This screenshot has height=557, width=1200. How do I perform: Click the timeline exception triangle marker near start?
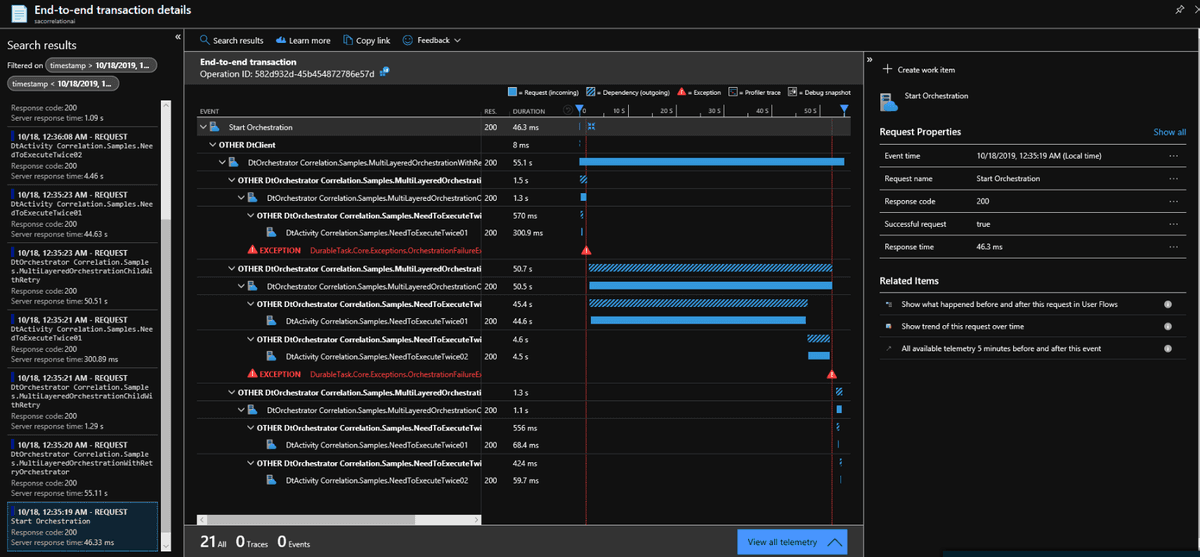pyautogui.click(x=586, y=250)
